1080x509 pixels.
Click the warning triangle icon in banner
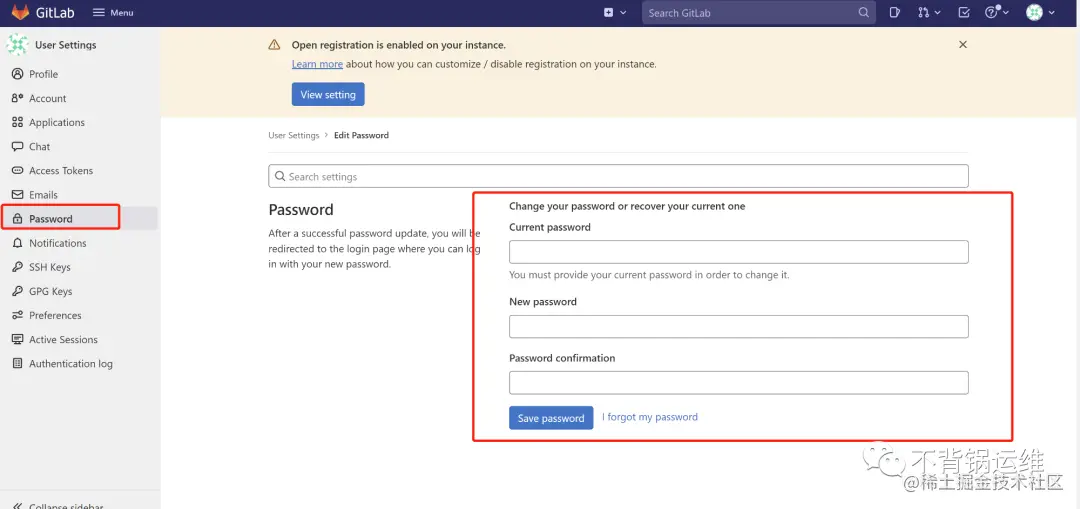tap(274, 45)
